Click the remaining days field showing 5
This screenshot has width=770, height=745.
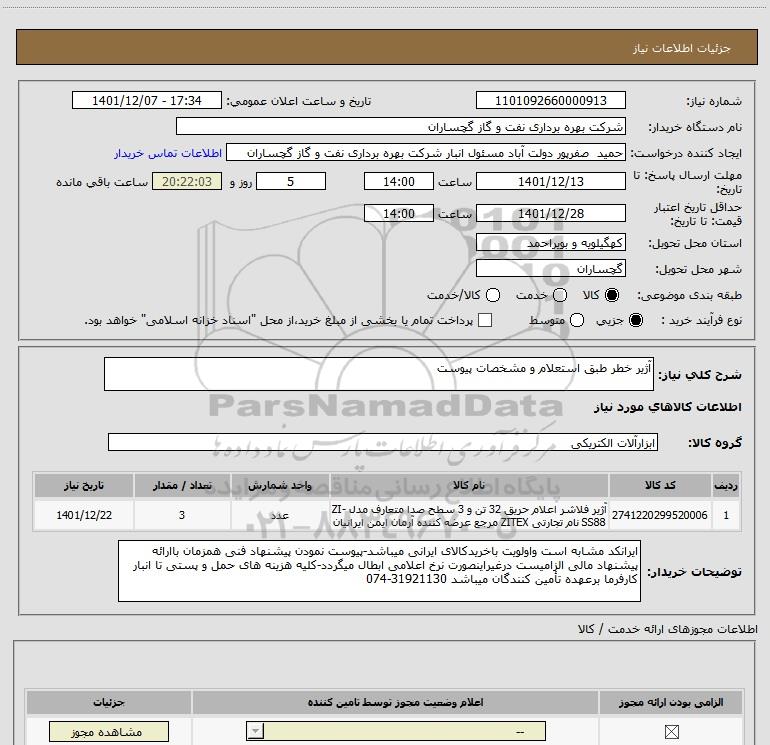point(291,181)
